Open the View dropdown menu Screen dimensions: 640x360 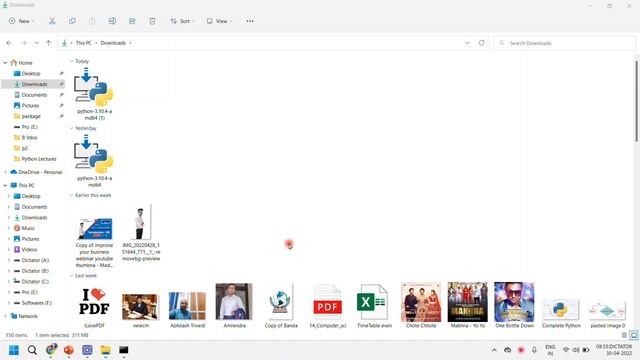pos(219,21)
